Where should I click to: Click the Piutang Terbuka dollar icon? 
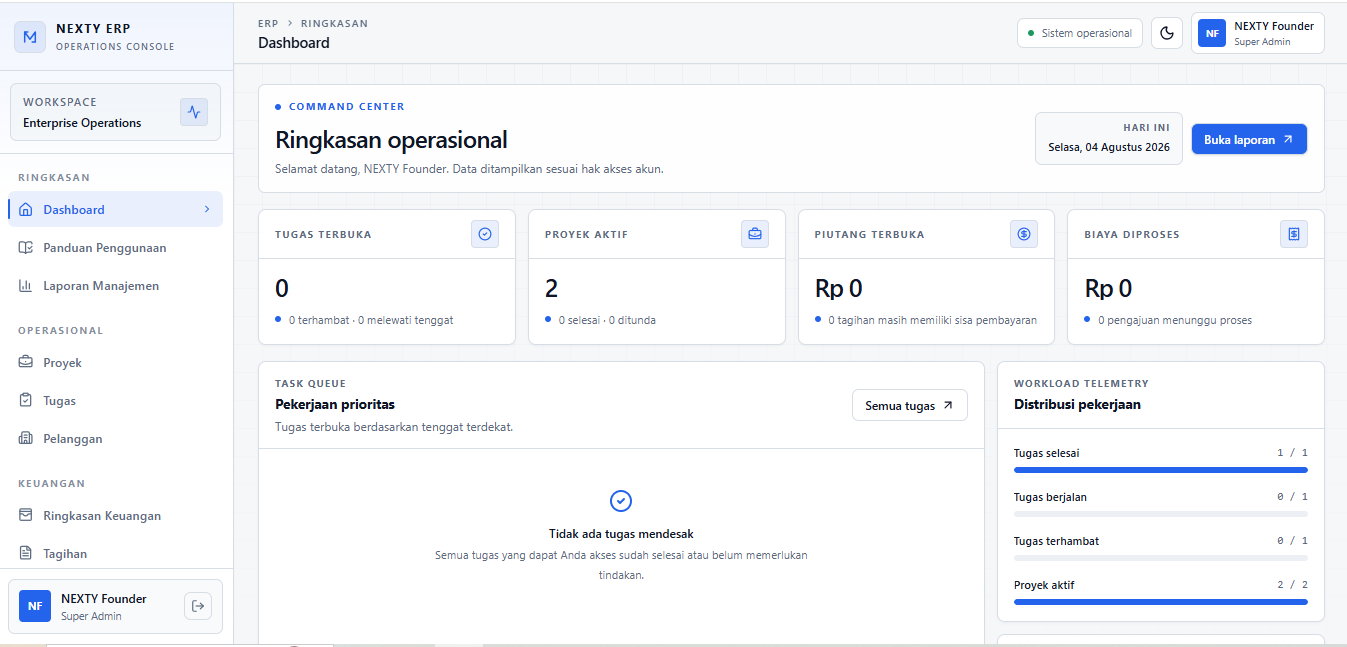coord(1024,234)
